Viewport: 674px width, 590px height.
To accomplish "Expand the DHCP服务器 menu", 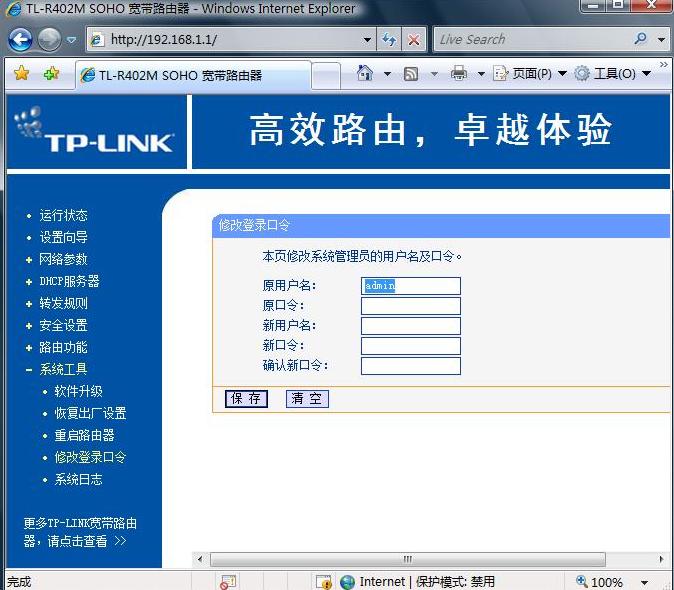I will pos(70,281).
